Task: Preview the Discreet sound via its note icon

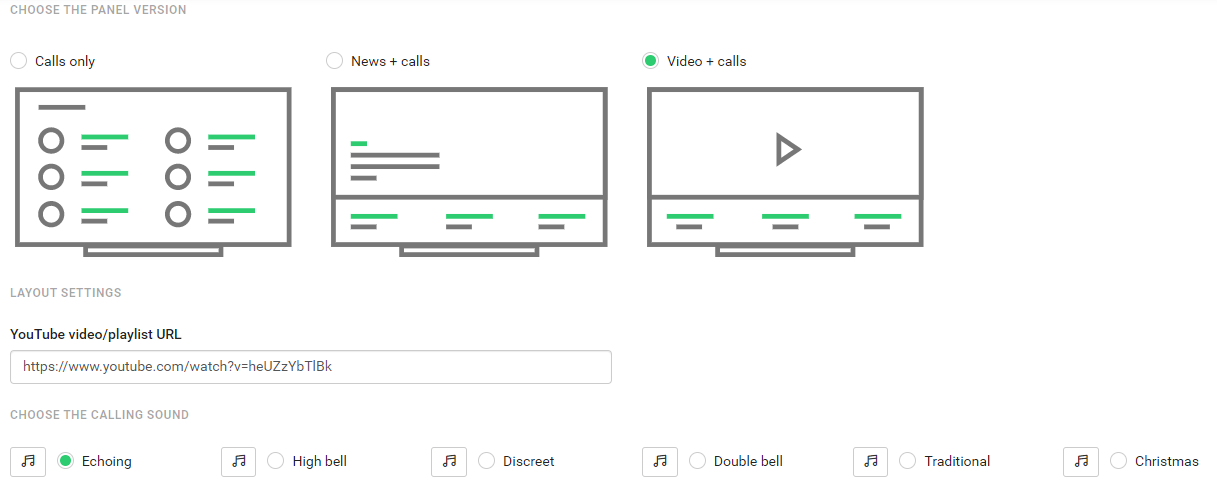Action: [449, 461]
